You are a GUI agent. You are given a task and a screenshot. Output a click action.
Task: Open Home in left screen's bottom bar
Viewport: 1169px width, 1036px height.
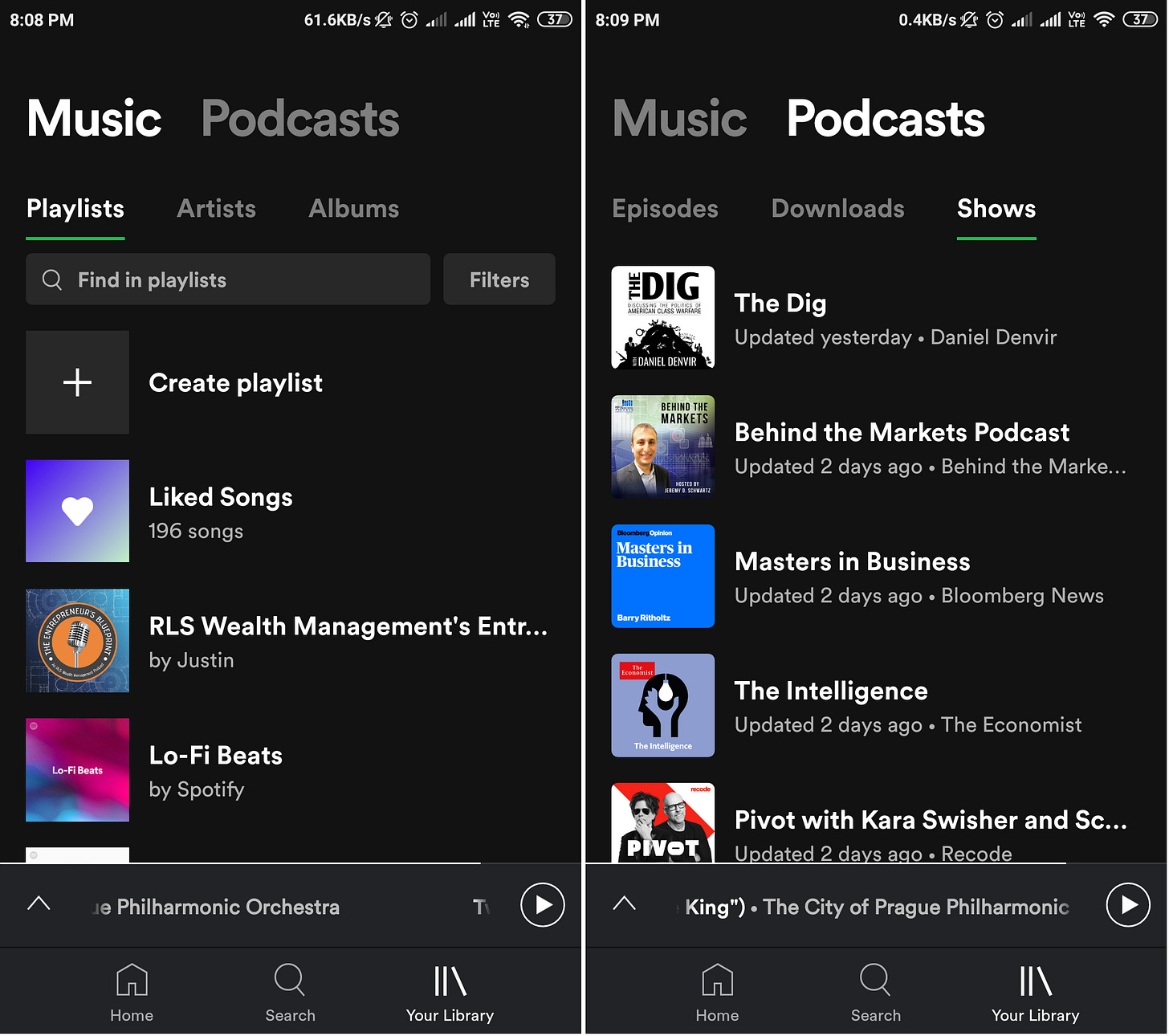coord(132,993)
